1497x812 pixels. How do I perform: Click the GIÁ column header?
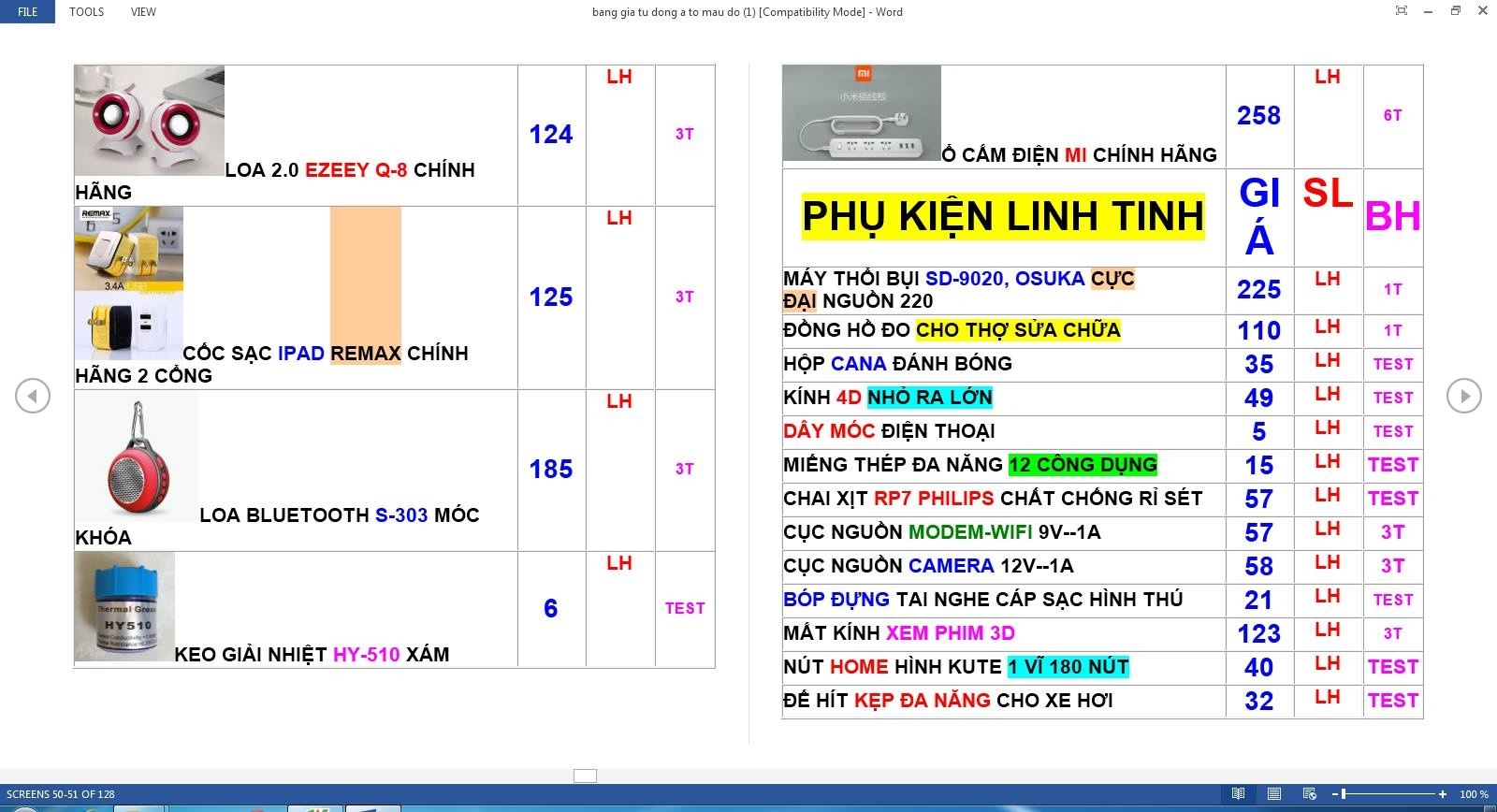(1259, 216)
